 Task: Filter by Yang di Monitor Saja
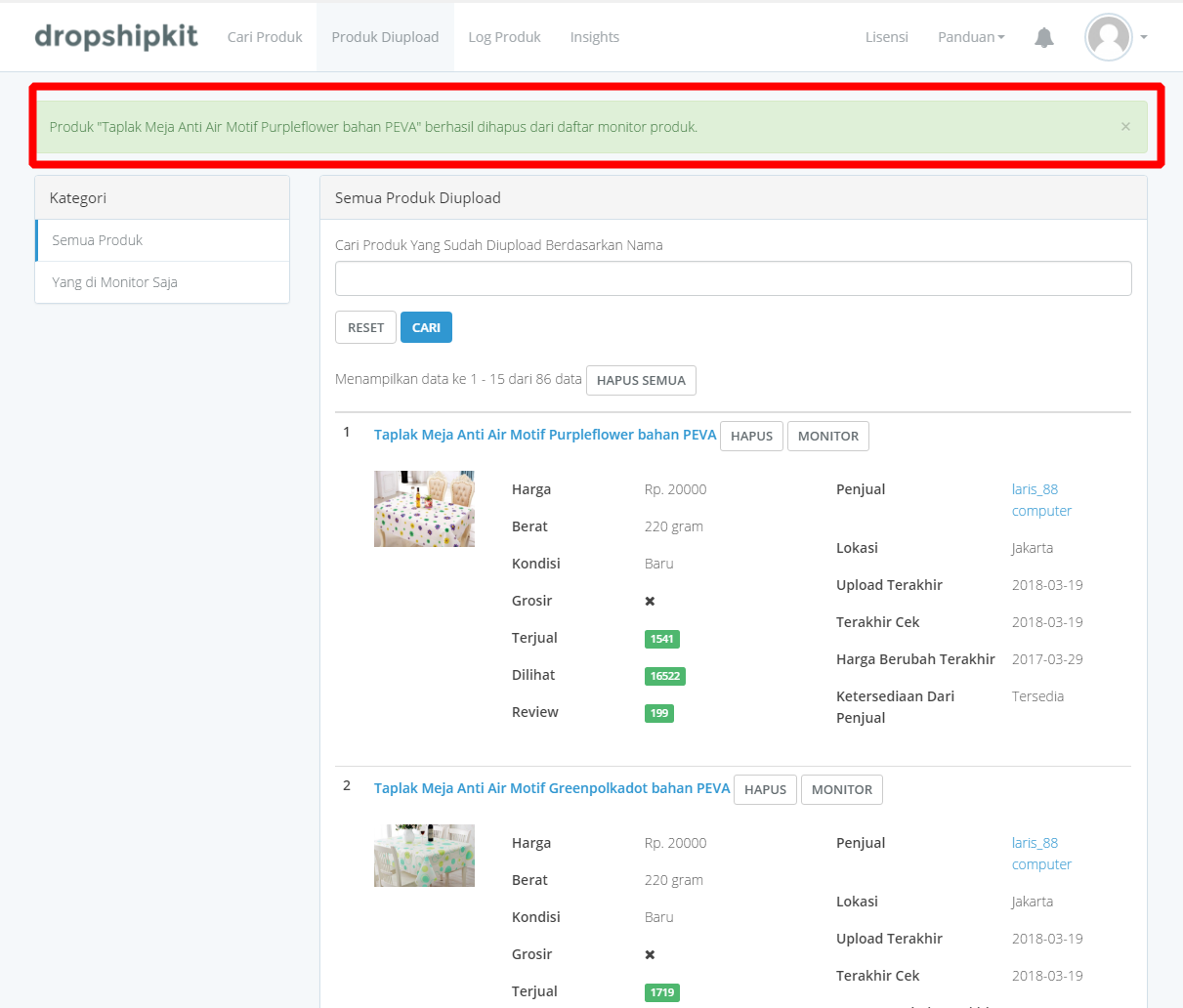pyautogui.click(x=114, y=282)
